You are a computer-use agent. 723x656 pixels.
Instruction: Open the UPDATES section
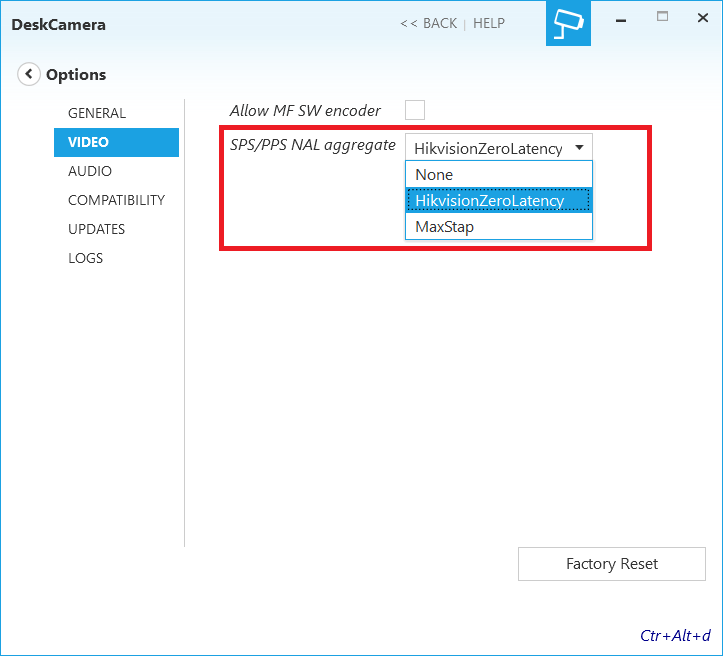(x=96, y=229)
